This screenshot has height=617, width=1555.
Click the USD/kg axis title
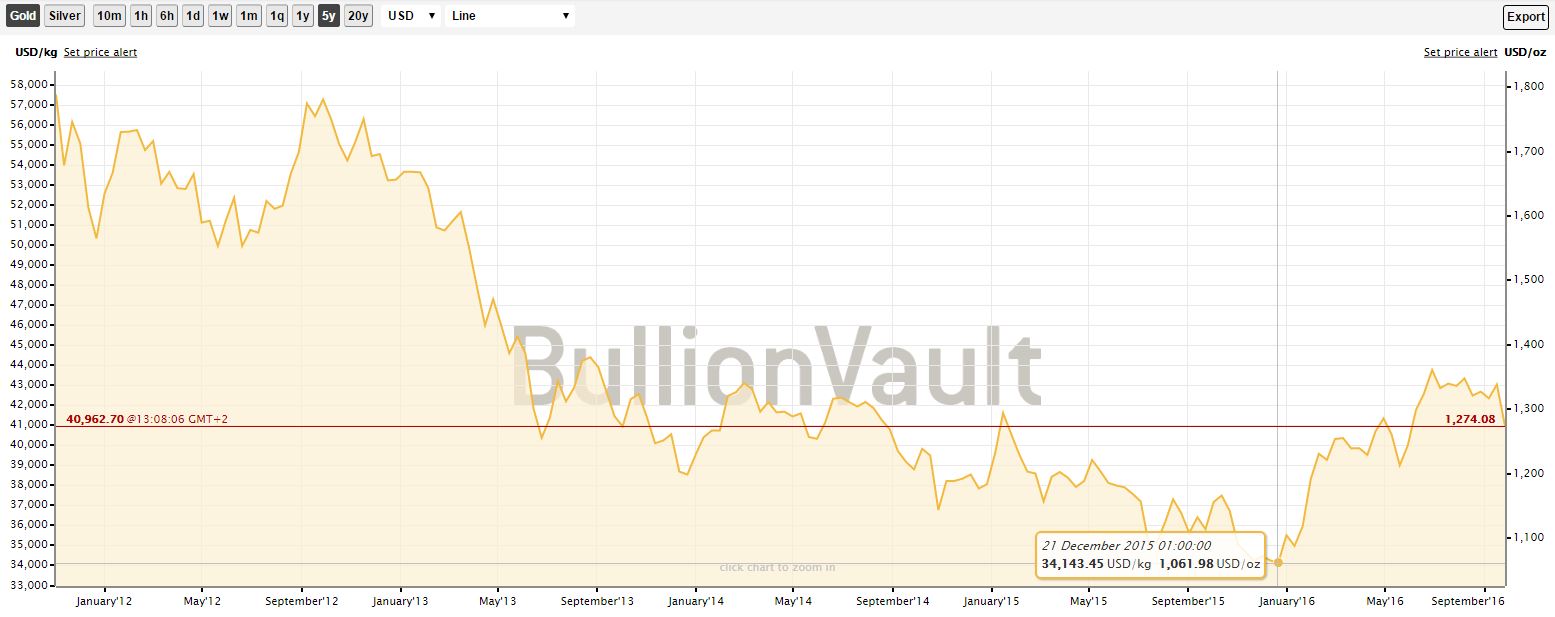coord(36,52)
